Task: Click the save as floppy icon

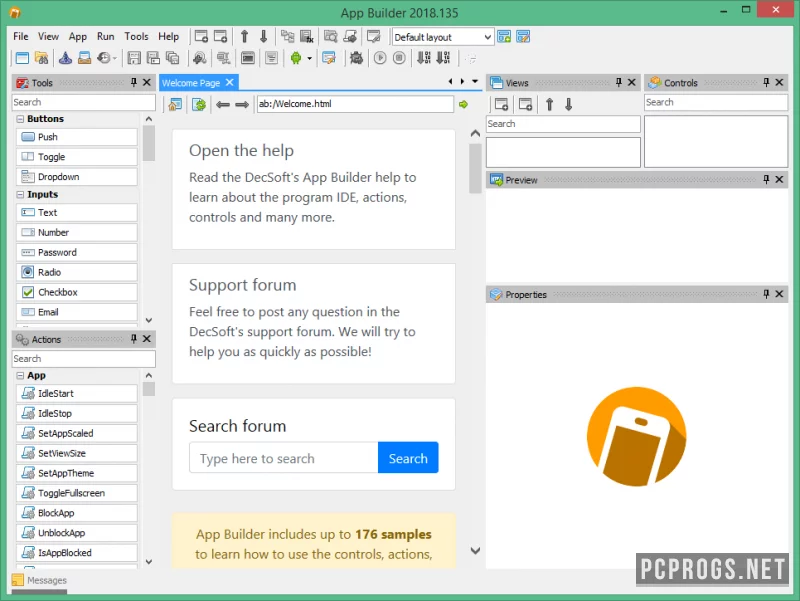Action: coord(153,58)
